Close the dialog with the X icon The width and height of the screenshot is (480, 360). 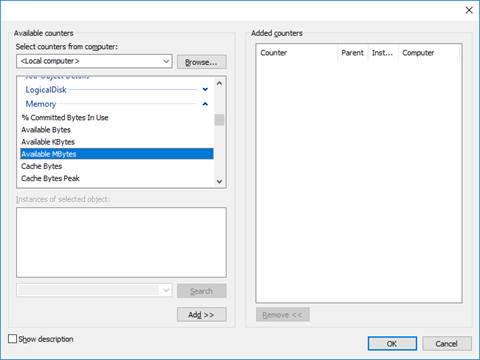pyautogui.click(x=469, y=10)
